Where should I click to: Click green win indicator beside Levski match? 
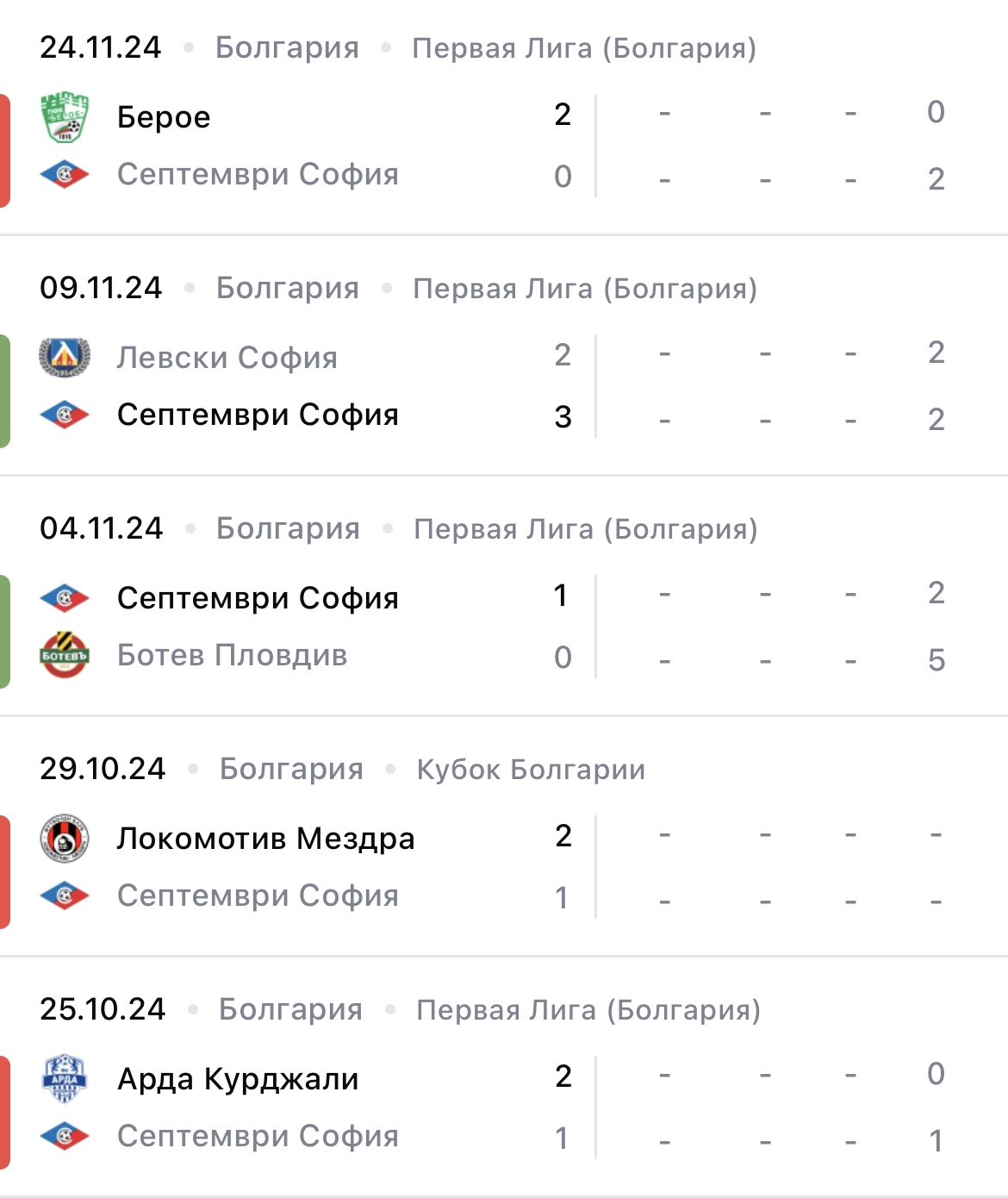pos(5,391)
